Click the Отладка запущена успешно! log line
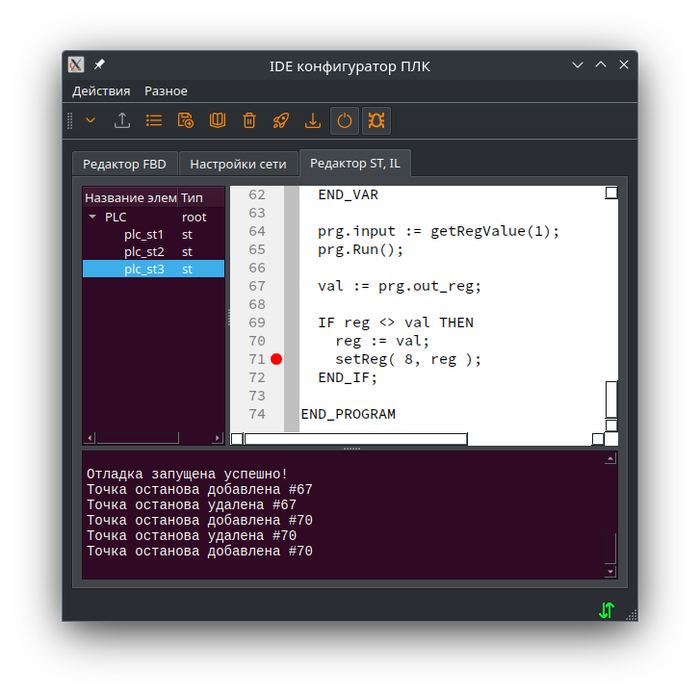Screen dimensions: 700x695 (187, 474)
